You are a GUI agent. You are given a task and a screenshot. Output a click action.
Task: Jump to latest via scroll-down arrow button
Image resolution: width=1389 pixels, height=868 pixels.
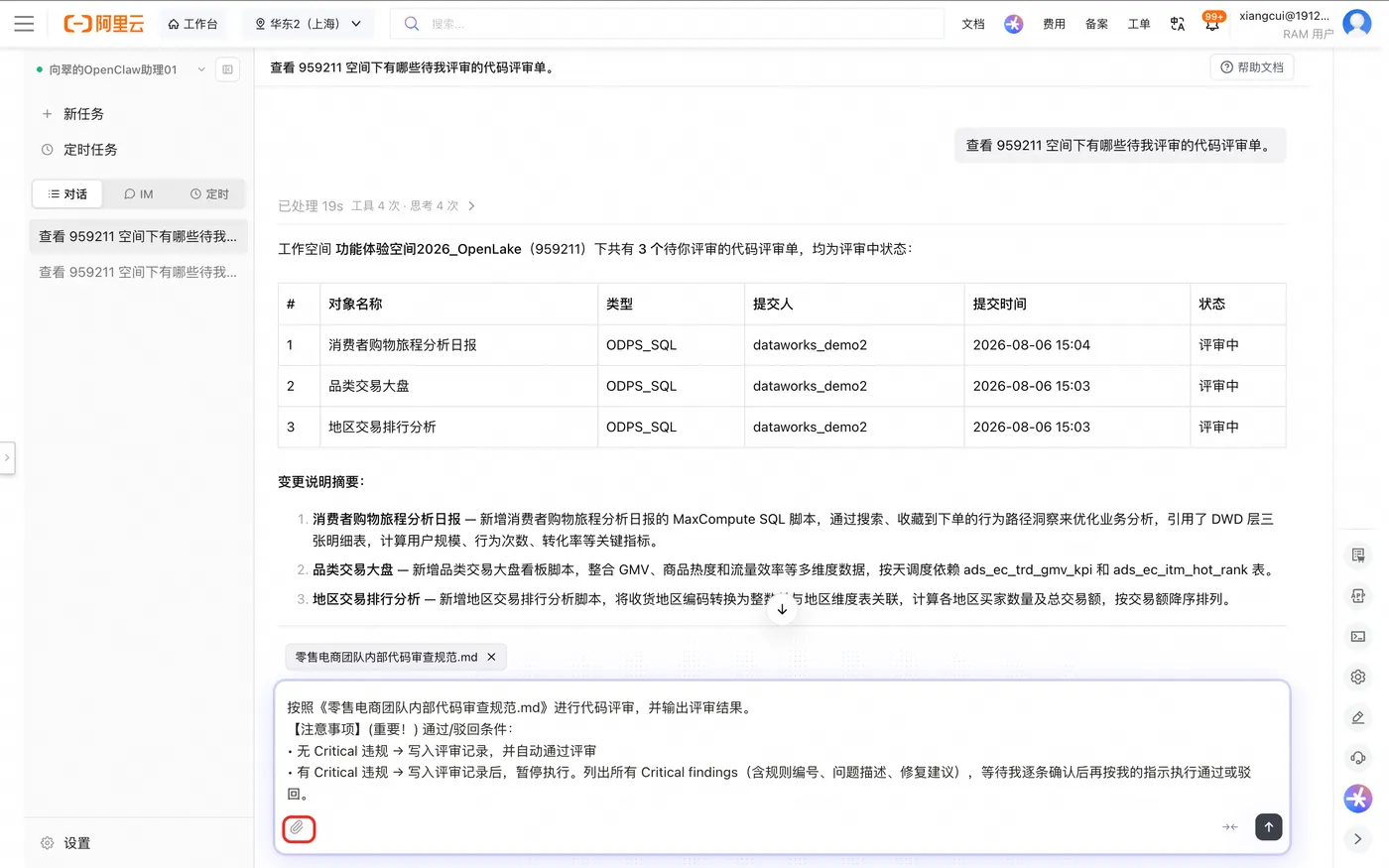[x=782, y=609]
